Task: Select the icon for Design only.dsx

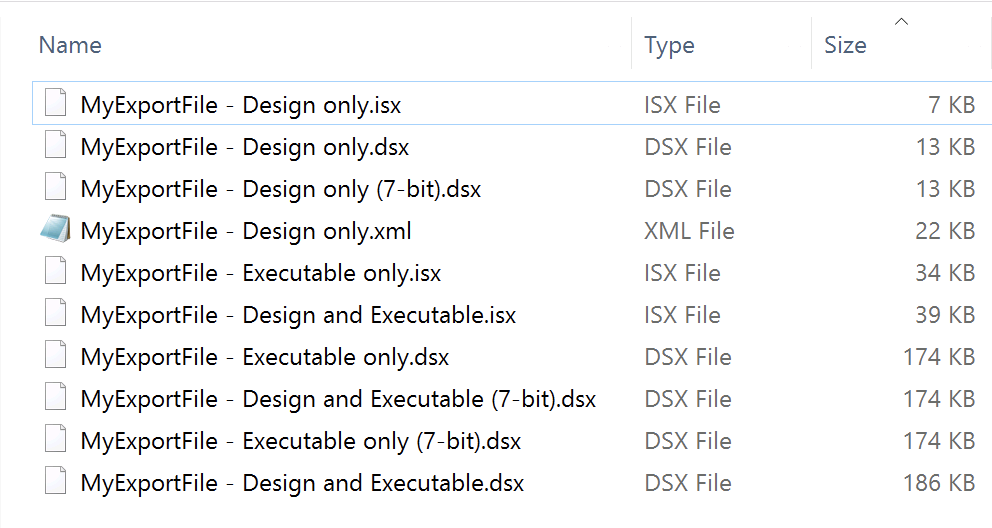Action: pos(56,147)
